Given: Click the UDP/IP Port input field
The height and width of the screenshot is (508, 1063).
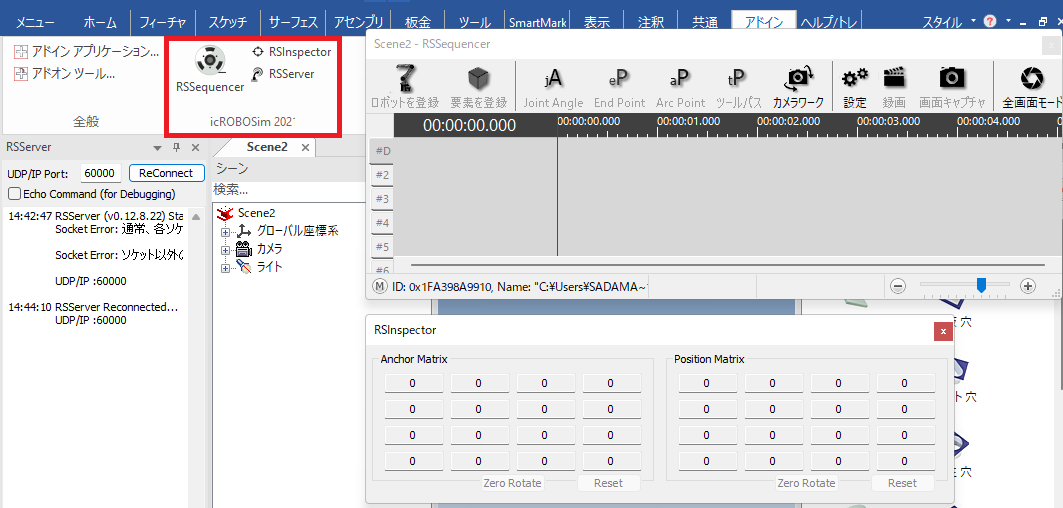Looking at the screenshot, I should click(101, 173).
